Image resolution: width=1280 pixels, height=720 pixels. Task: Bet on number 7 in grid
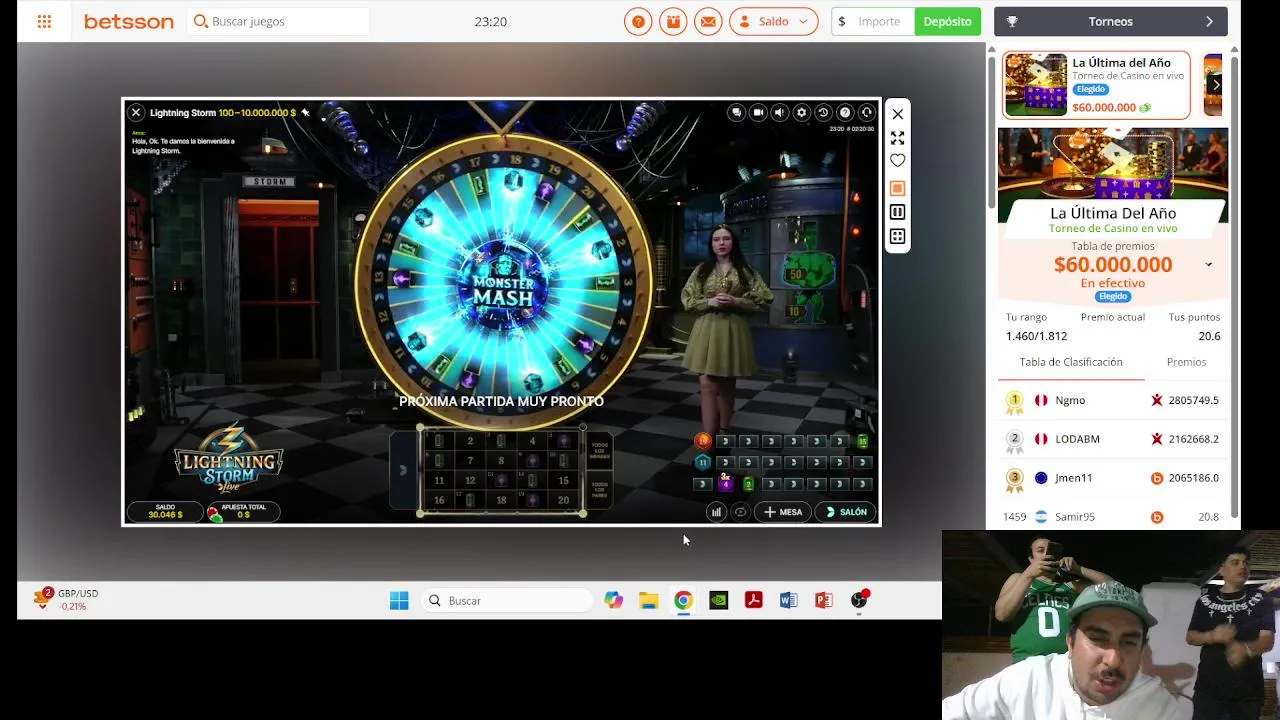[470, 461]
